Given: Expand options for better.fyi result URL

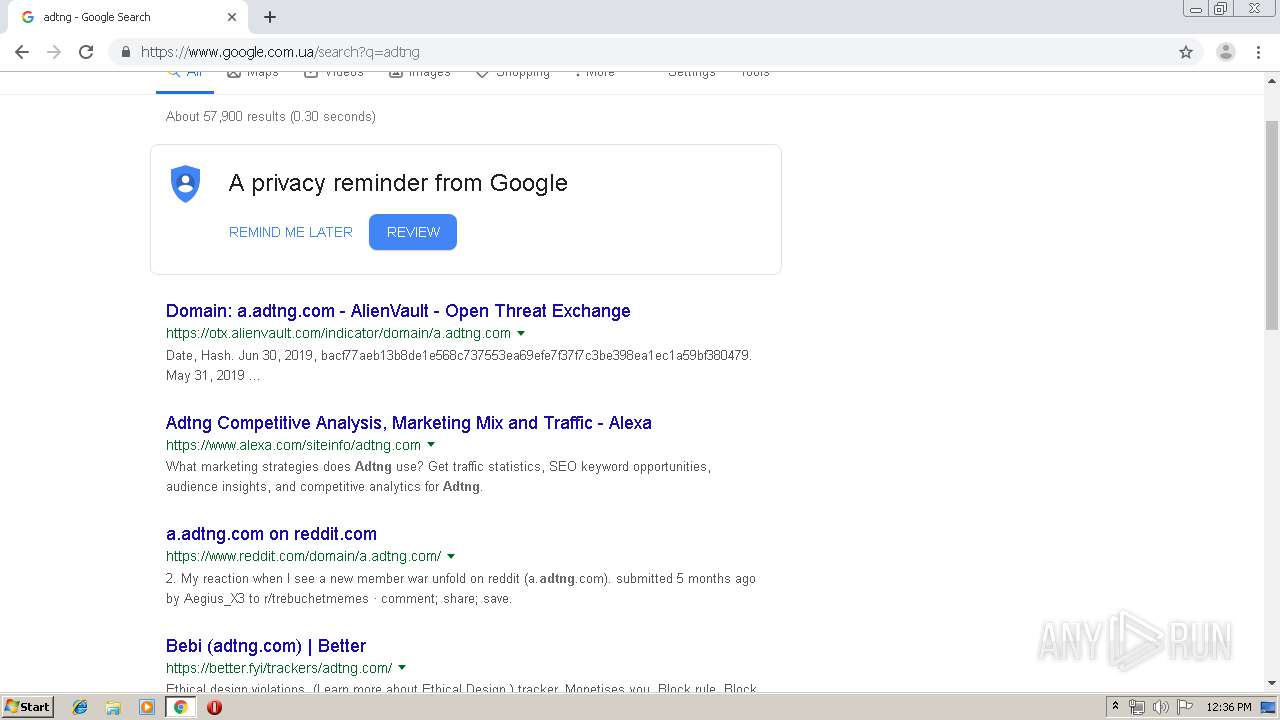Looking at the screenshot, I should tap(402, 668).
